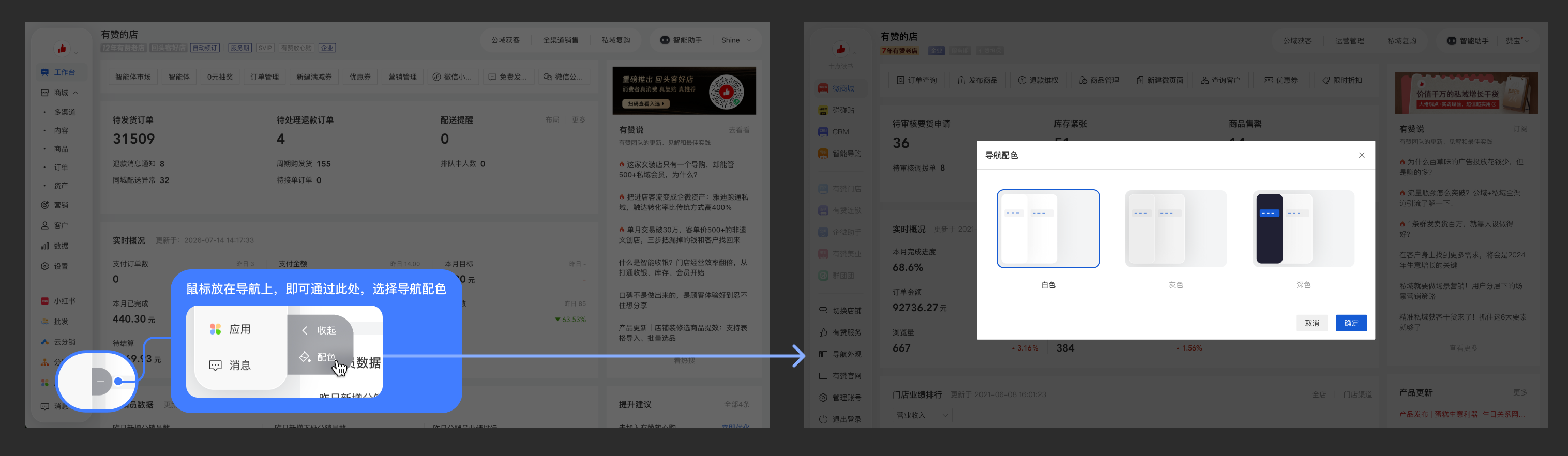Screen dimensions: 1568x456
Task: Open 限时折扣 toolbar shortcut
Action: (x=1342, y=80)
